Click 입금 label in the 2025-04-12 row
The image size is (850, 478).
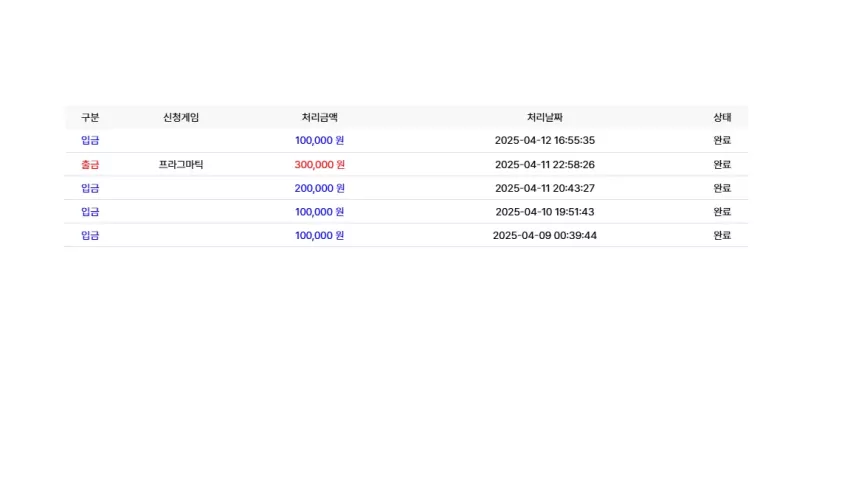[x=90, y=140]
